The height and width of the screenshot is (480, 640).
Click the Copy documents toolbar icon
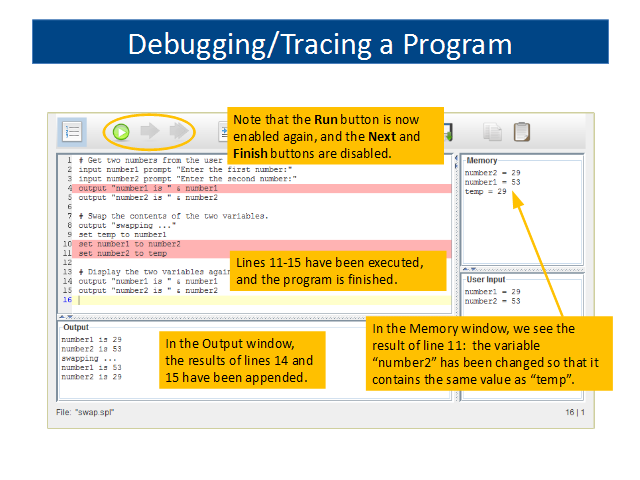click(492, 132)
